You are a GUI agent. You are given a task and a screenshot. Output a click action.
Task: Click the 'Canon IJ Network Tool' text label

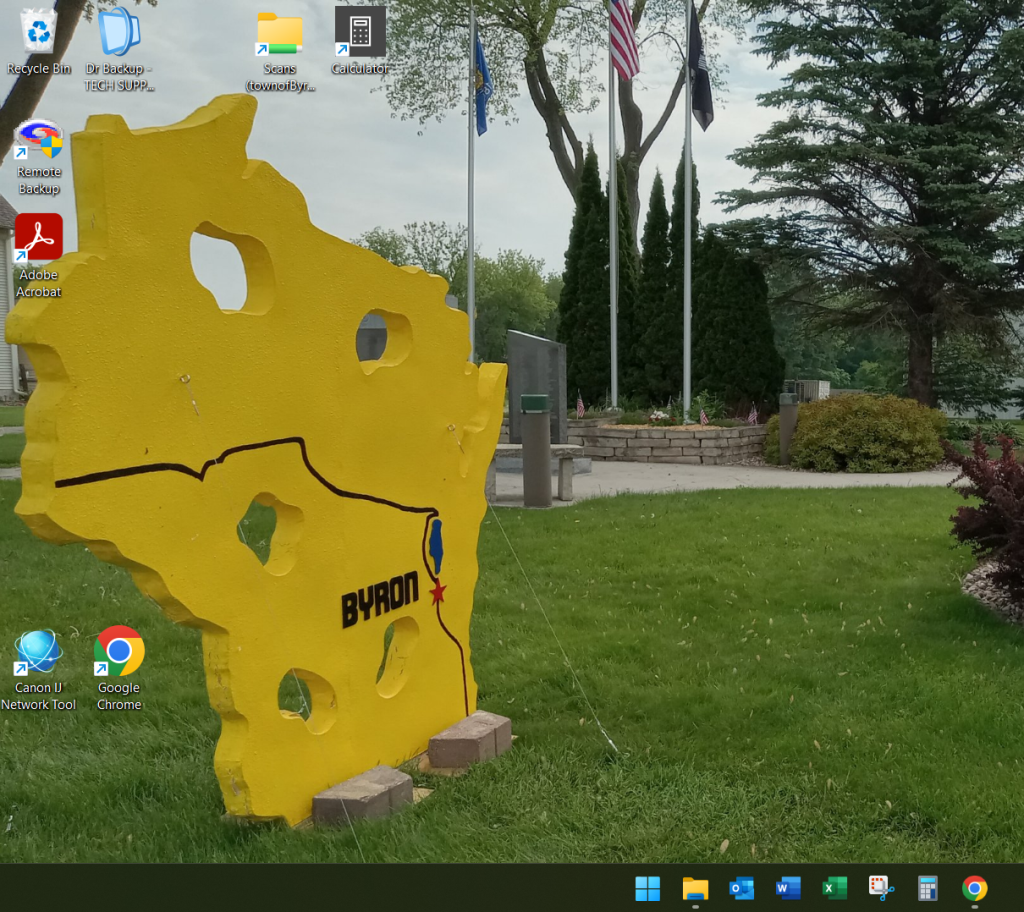point(39,696)
